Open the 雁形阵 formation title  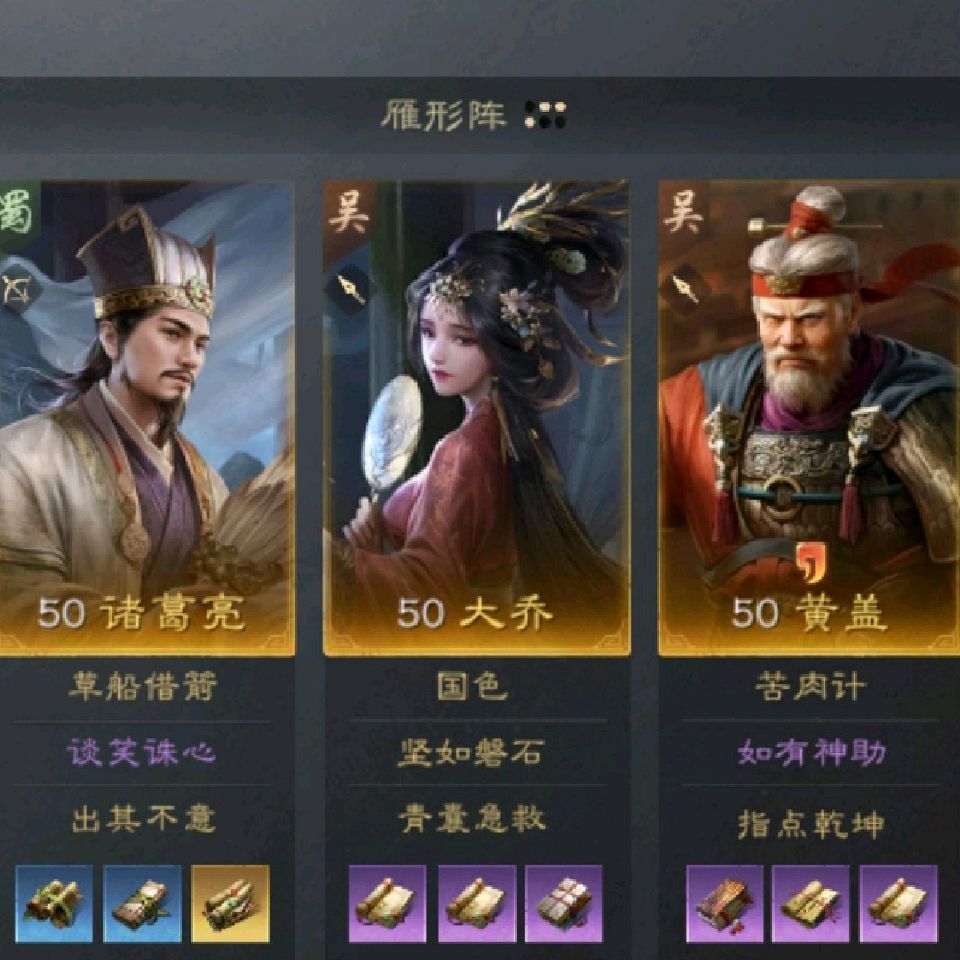(x=443, y=115)
